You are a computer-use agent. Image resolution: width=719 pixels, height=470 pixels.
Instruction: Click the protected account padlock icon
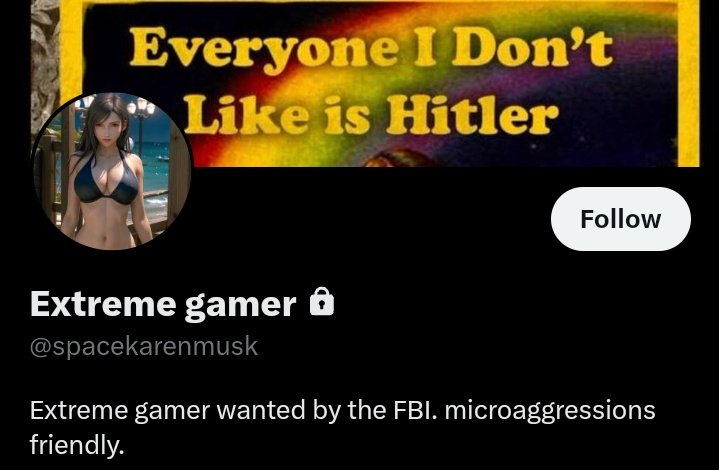pos(322,301)
